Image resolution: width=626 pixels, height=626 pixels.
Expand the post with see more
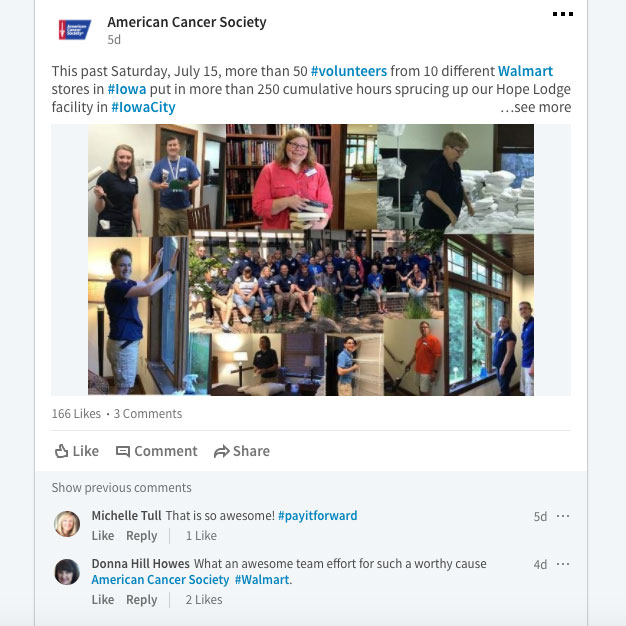(535, 107)
